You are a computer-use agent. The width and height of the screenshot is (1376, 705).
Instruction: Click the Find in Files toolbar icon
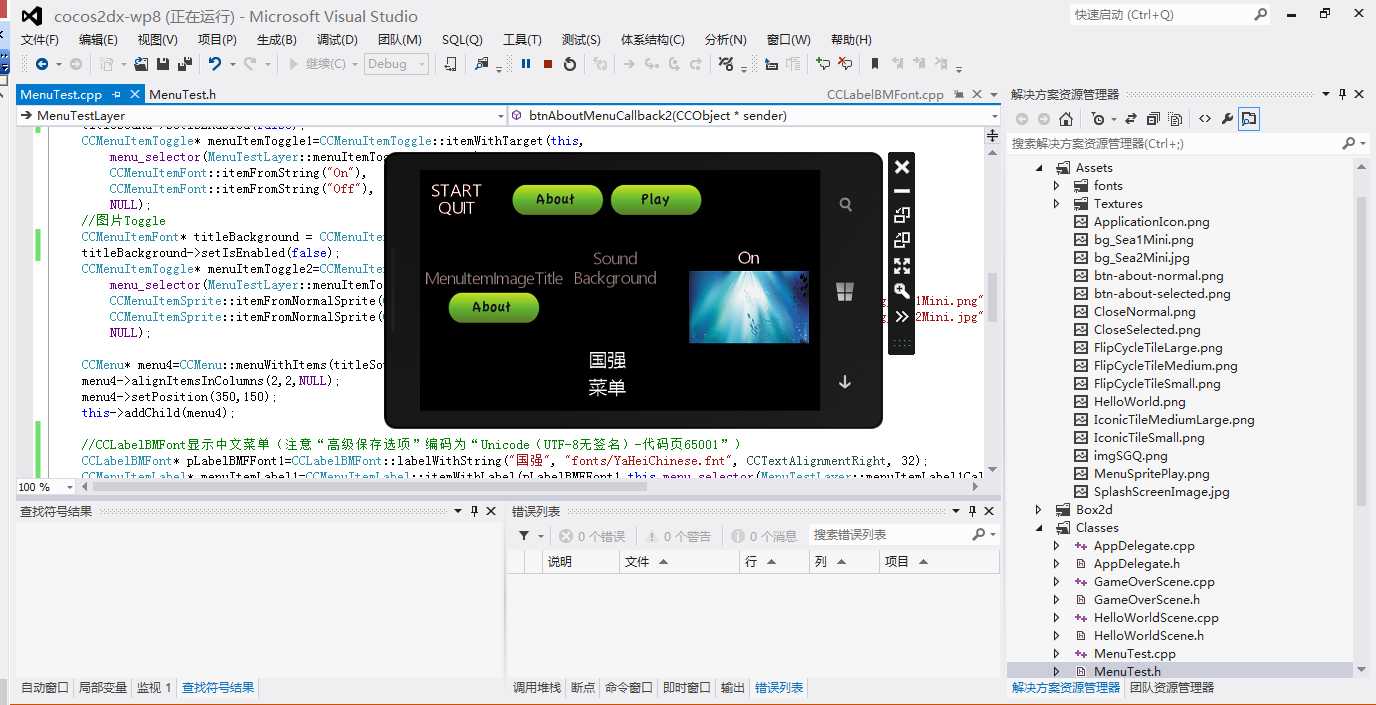coord(483,64)
